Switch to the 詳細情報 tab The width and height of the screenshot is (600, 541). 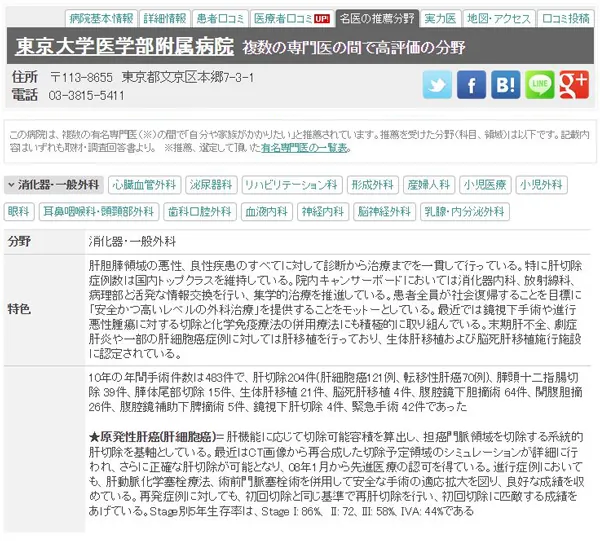tap(165, 18)
